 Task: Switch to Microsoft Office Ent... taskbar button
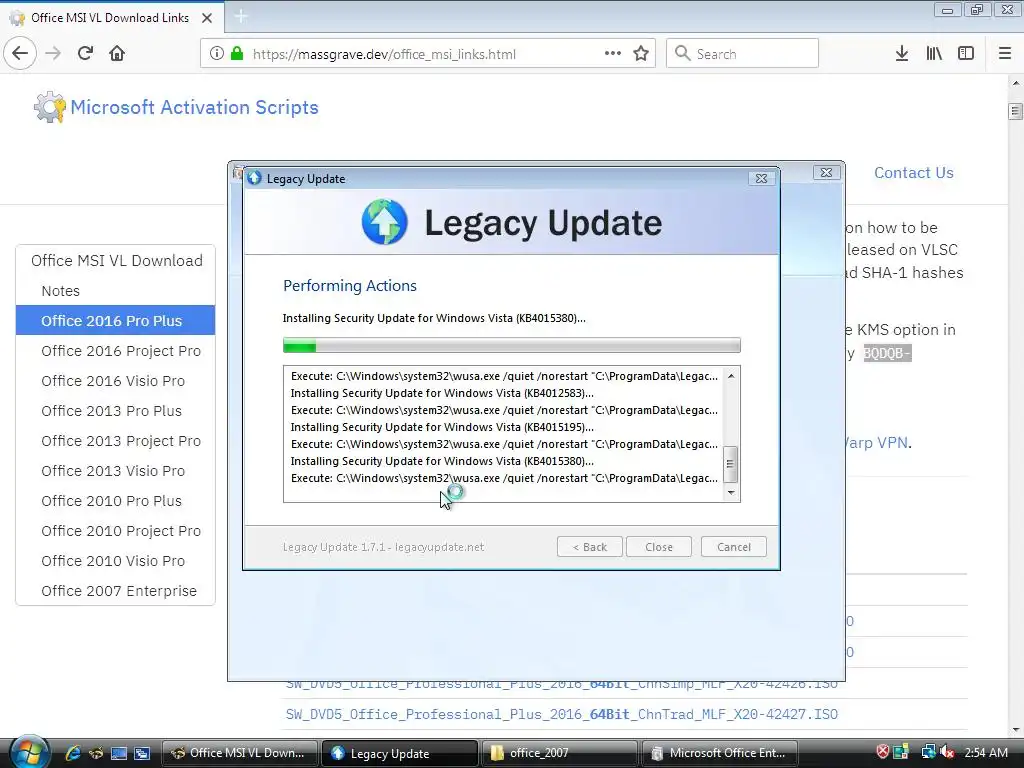pyautogui.click(x=719, y=753)
